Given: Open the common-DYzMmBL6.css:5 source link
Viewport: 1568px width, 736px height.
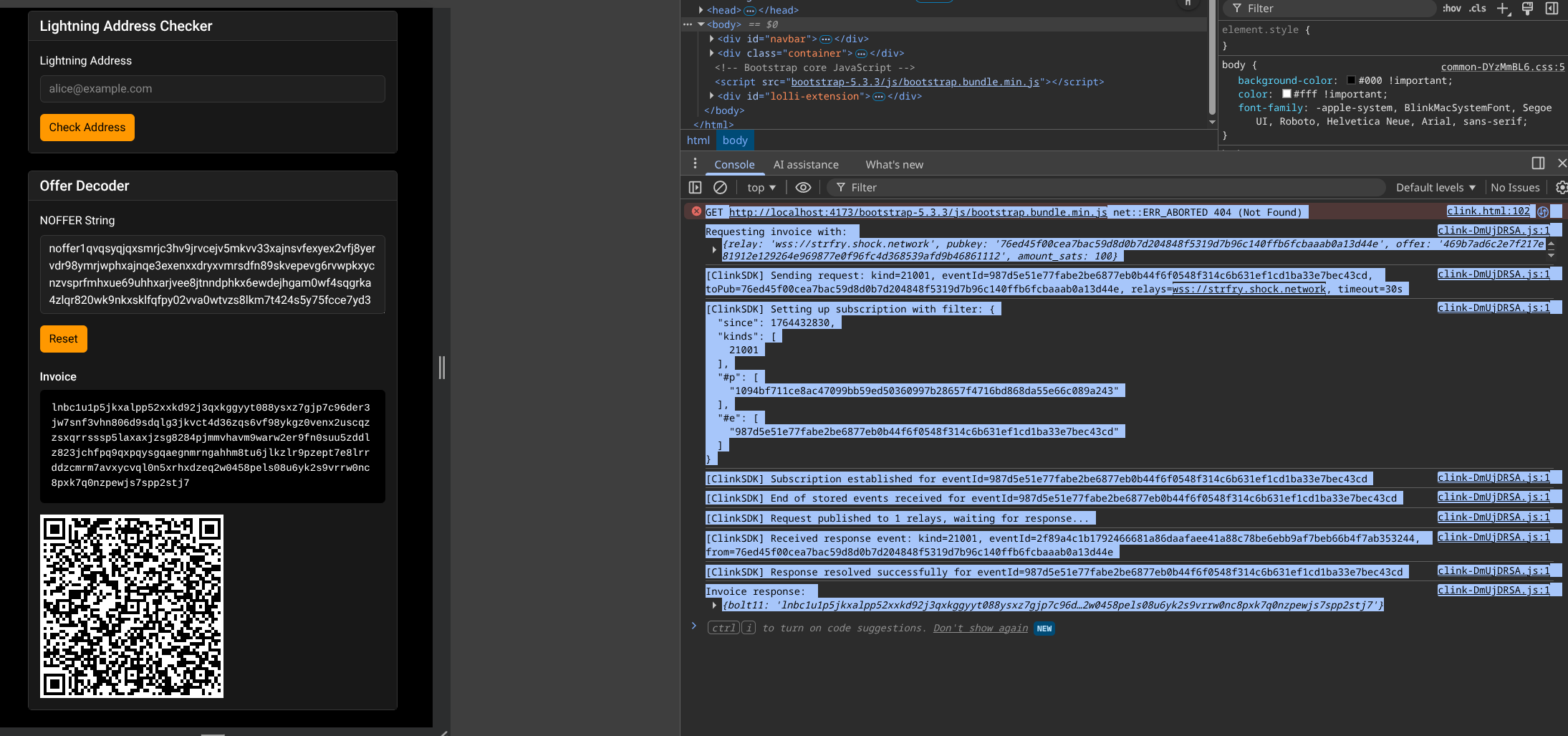Looking at the screenshot, I should click(x=1502, y=67).
